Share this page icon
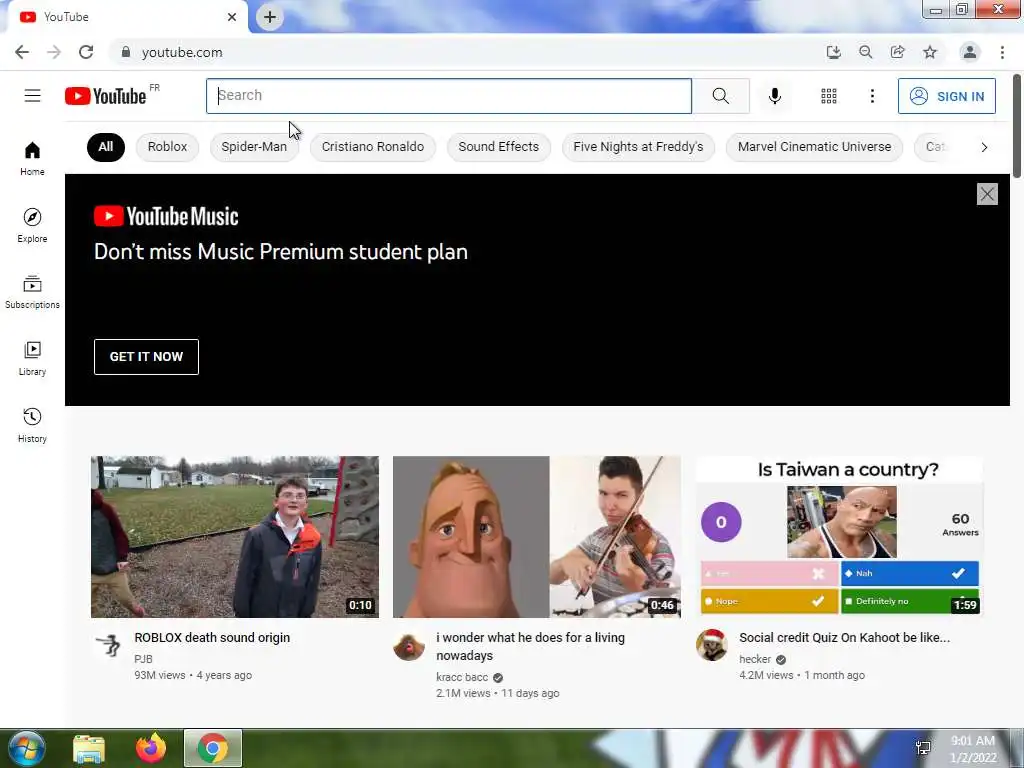The image size is (1024, 768). click(897, 52)
